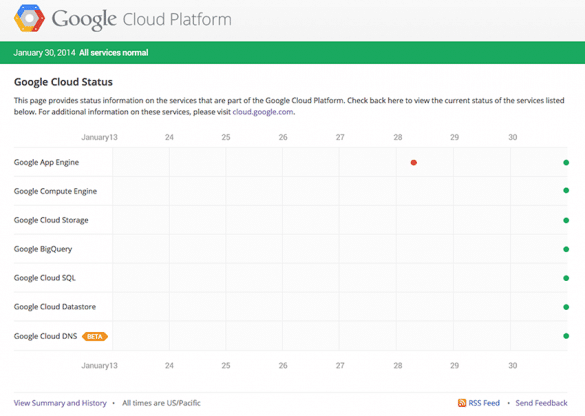Viewport: 585px width, 416px height.
Task: Click the green status dot for Google App Engine
Action: (566, 162)
